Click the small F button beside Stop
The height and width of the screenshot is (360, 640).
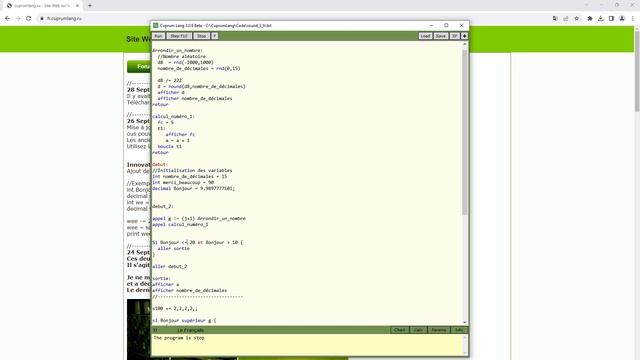point(214,36)
